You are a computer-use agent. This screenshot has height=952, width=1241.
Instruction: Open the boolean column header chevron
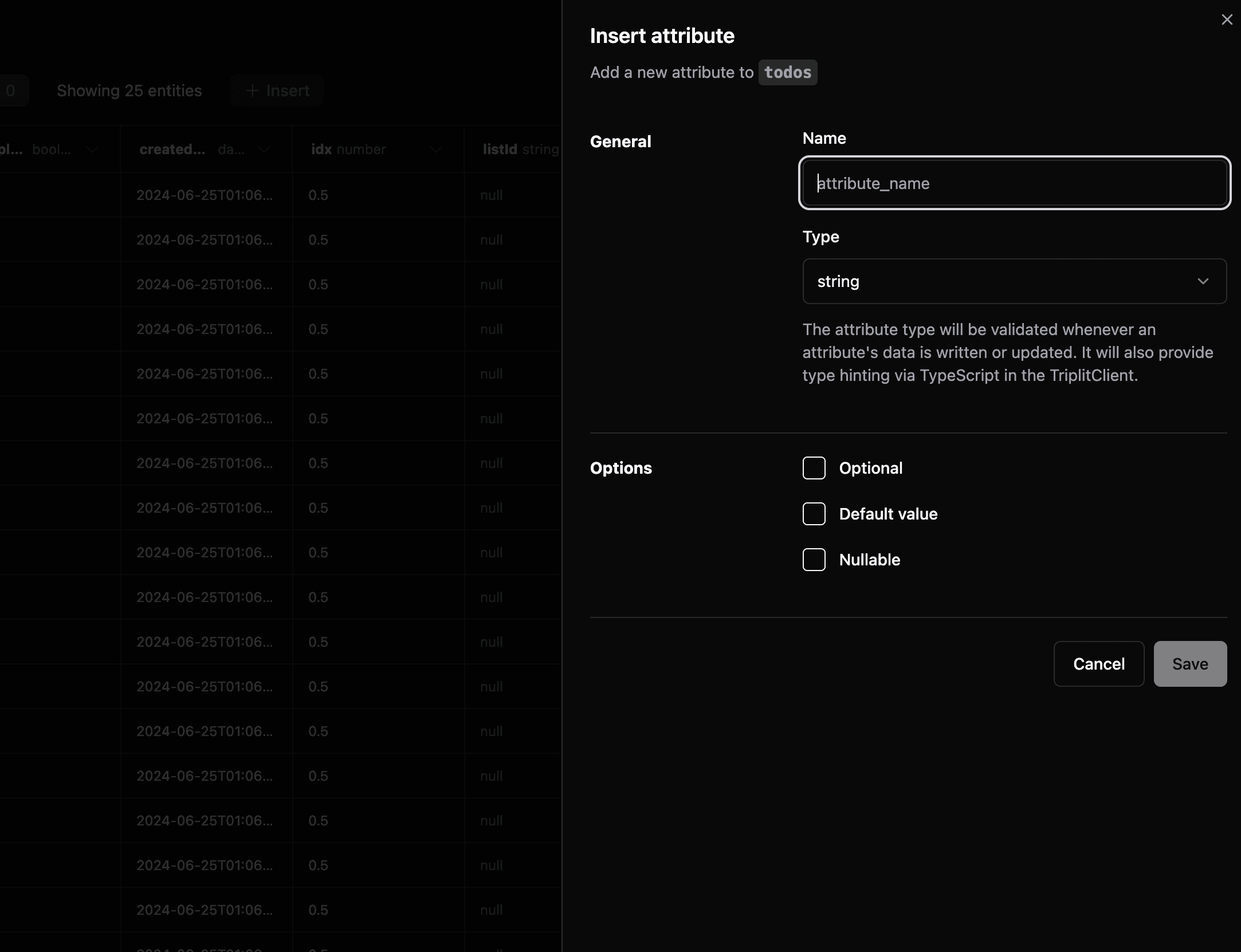pos(92,150)
